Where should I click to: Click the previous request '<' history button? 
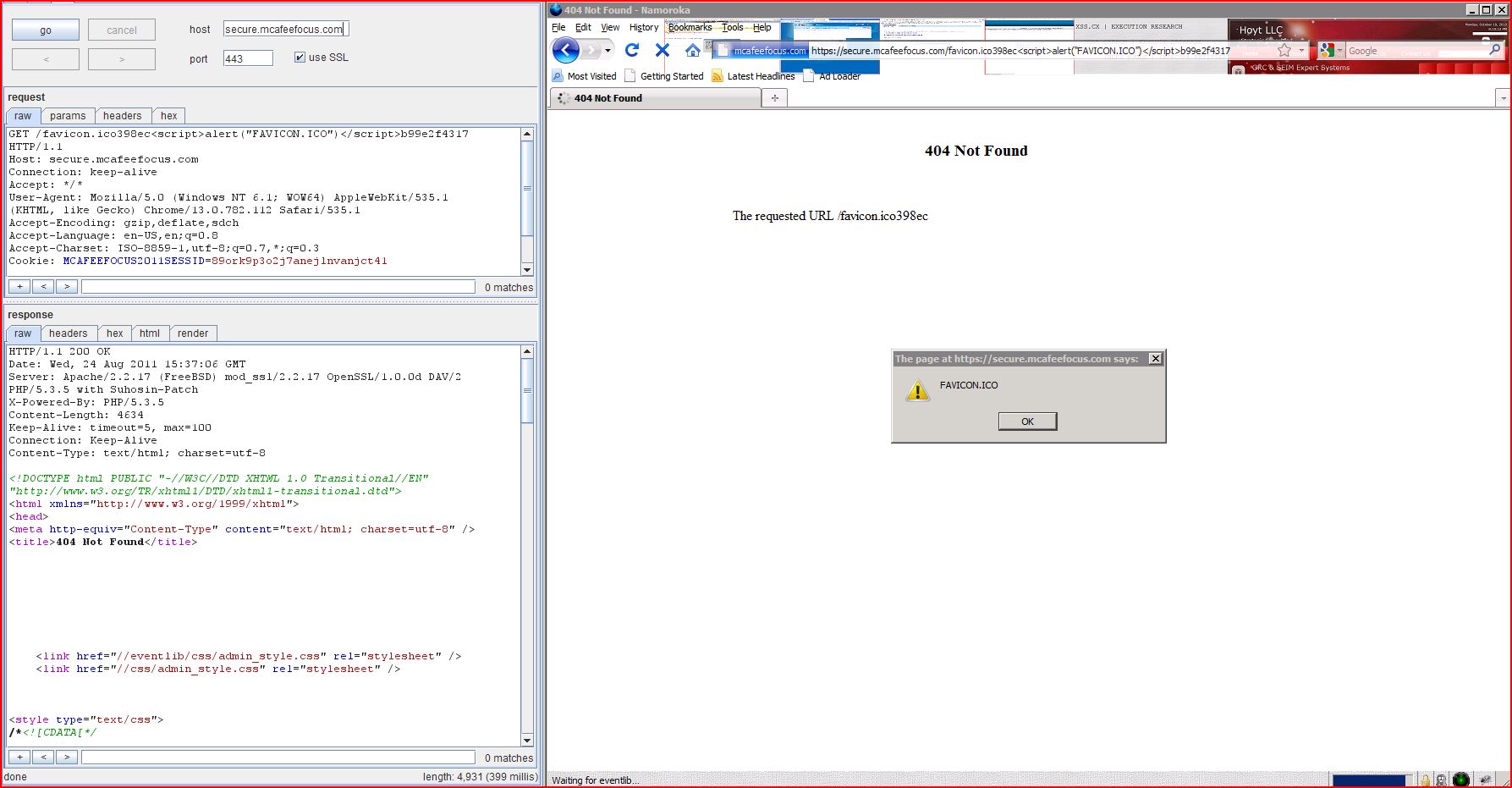click(46, 59)
